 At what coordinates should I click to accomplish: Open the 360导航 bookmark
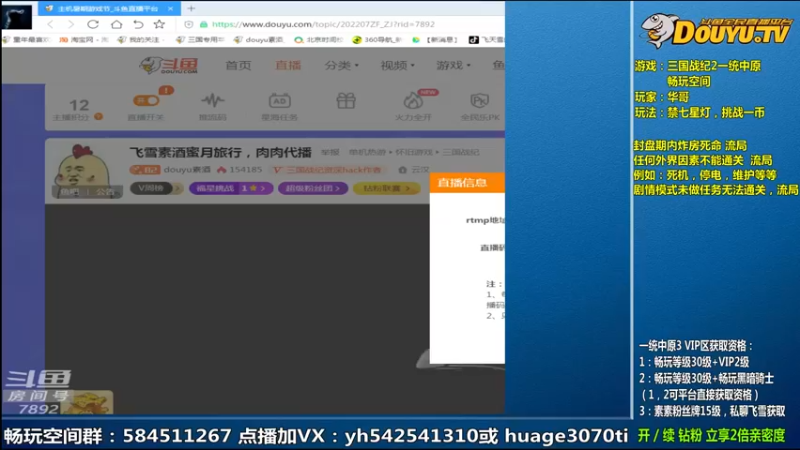point(377,39)
